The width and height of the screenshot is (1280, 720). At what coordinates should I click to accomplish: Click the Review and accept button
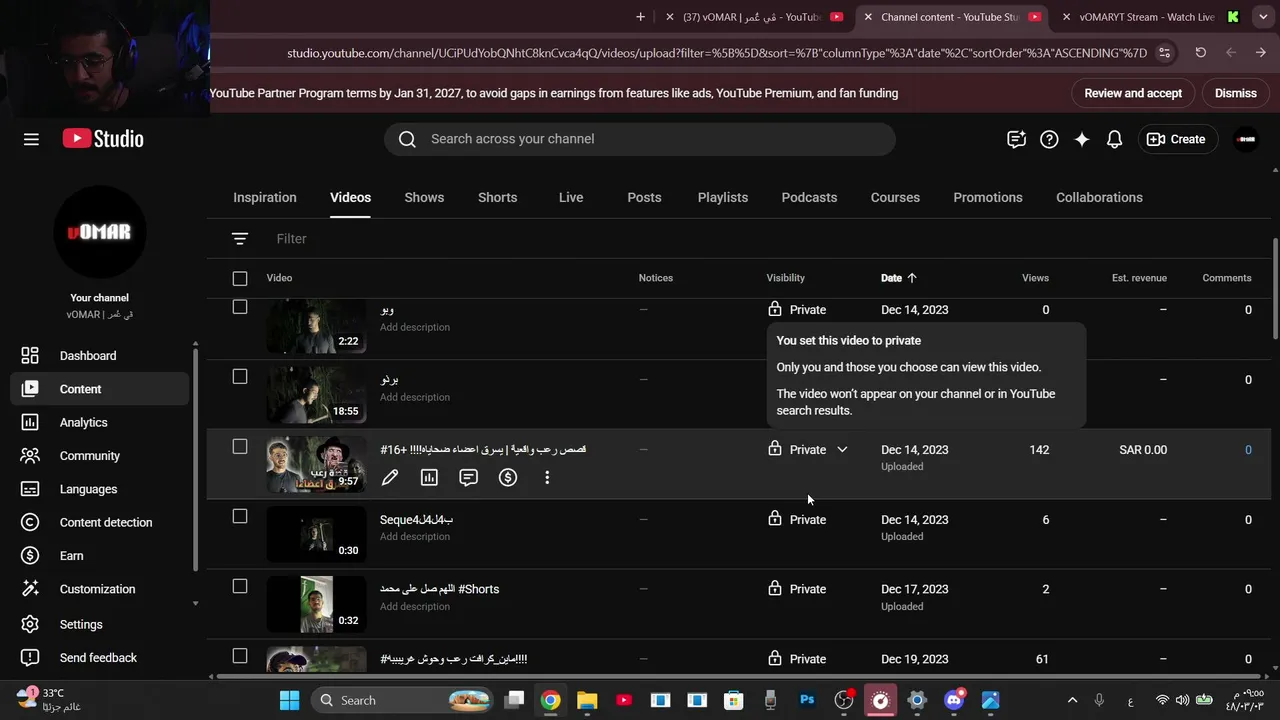(1133, 93)
